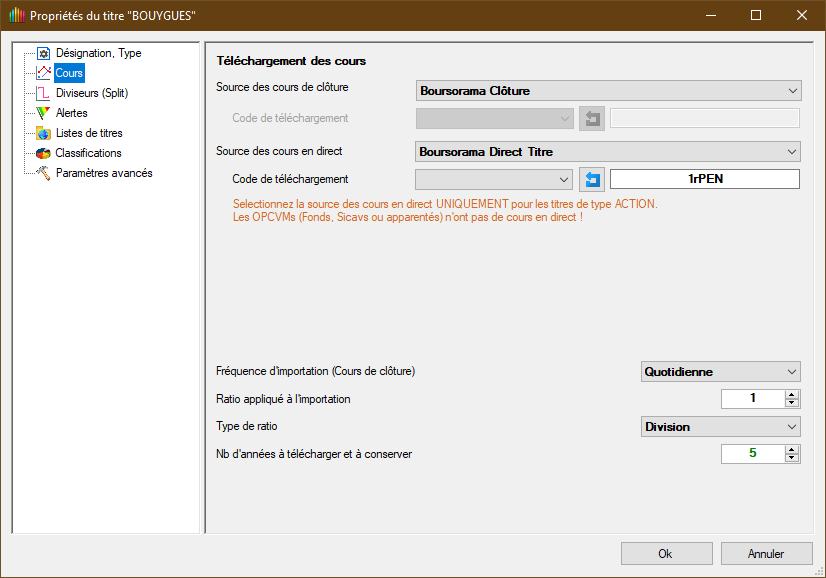The image size is (826, 578).
Task: Open the Source des cours de clôture dropdown
Action: click(x=608, y=91)
